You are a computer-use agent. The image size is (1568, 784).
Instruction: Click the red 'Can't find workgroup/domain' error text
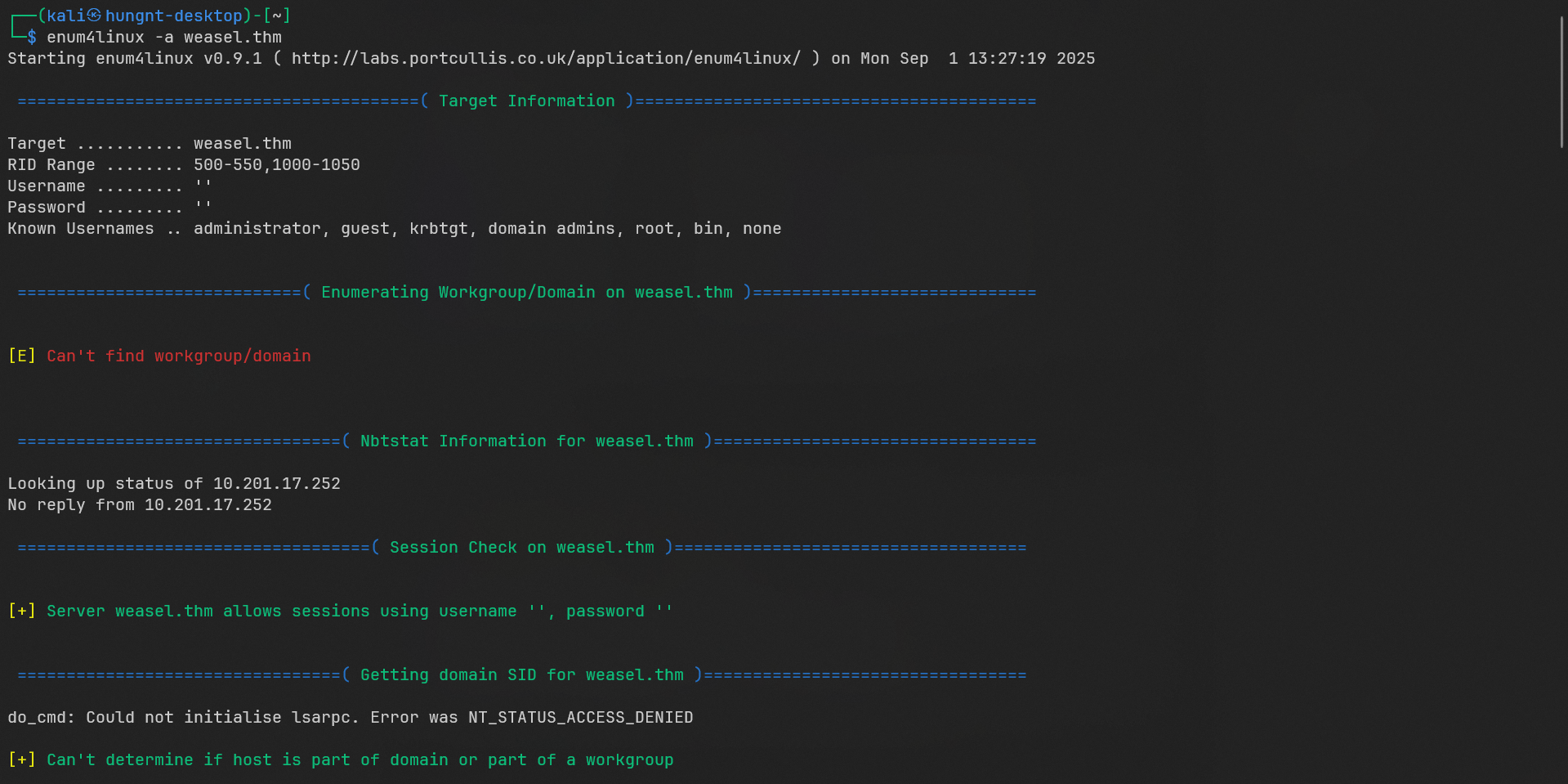[178, 356]
